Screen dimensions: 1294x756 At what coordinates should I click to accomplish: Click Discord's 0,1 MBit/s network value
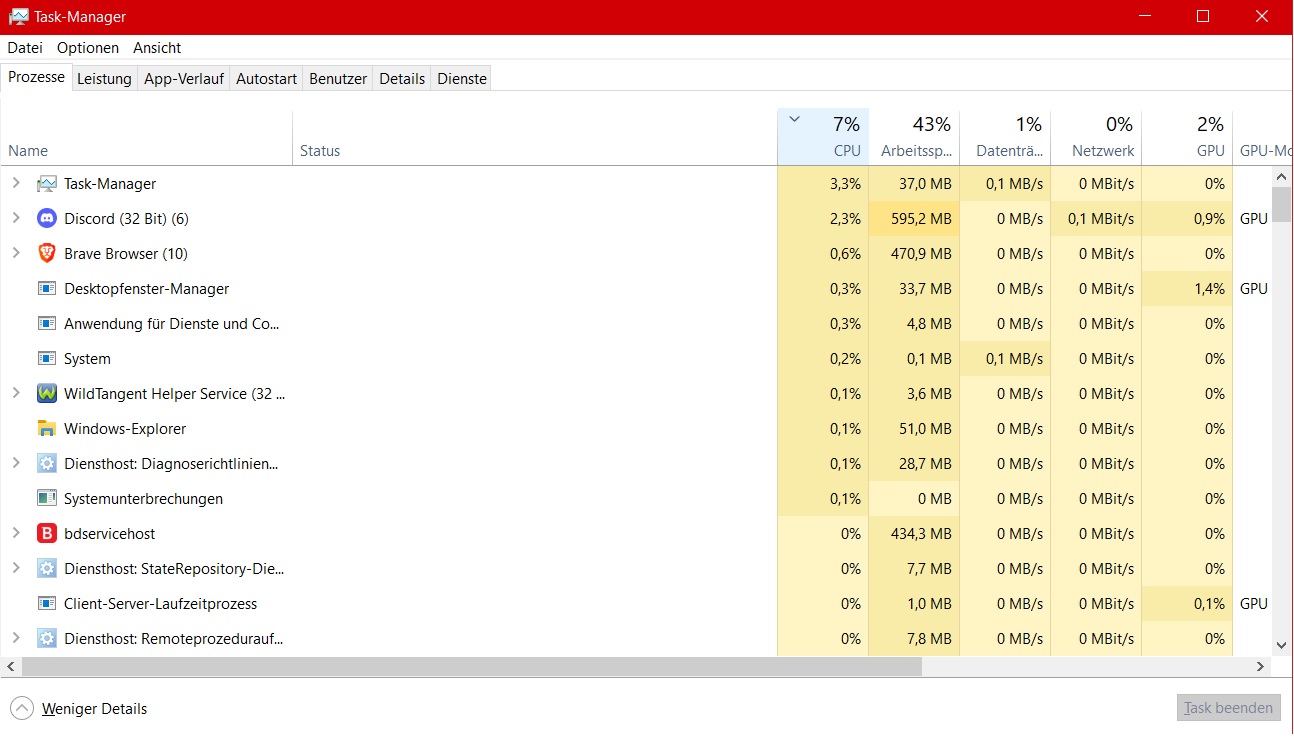click(x=1101, y=219)
